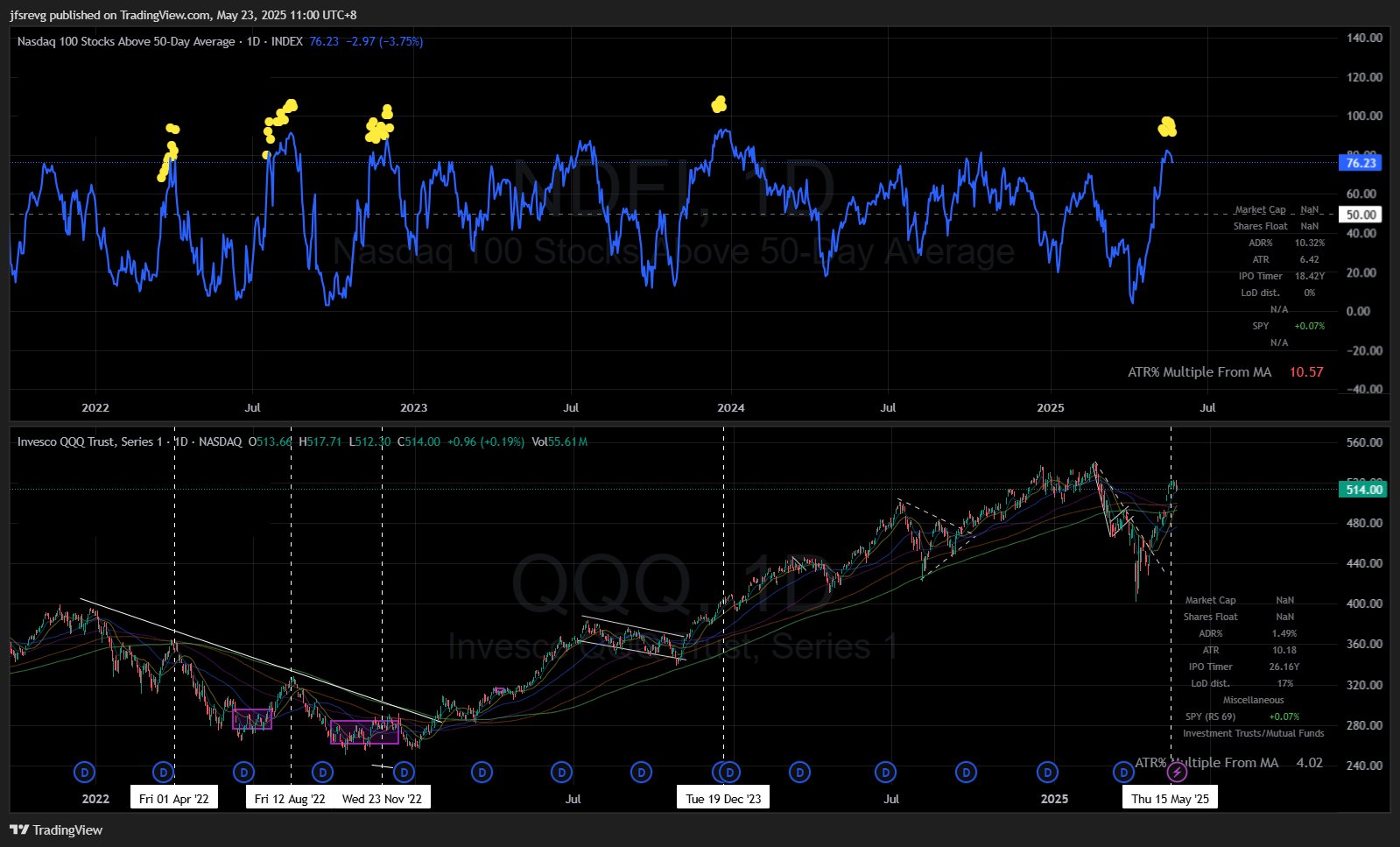1400x847 pixels.
Task: Click the Investment Trusts/Mutual Funds label
Action: [x=1254, y=733]
